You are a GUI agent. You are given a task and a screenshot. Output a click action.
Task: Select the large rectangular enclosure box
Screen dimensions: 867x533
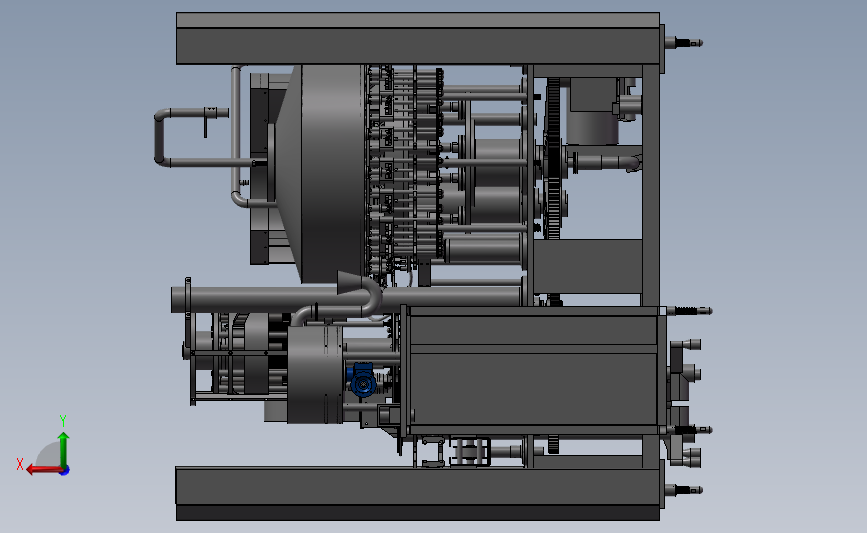[533, 371]
